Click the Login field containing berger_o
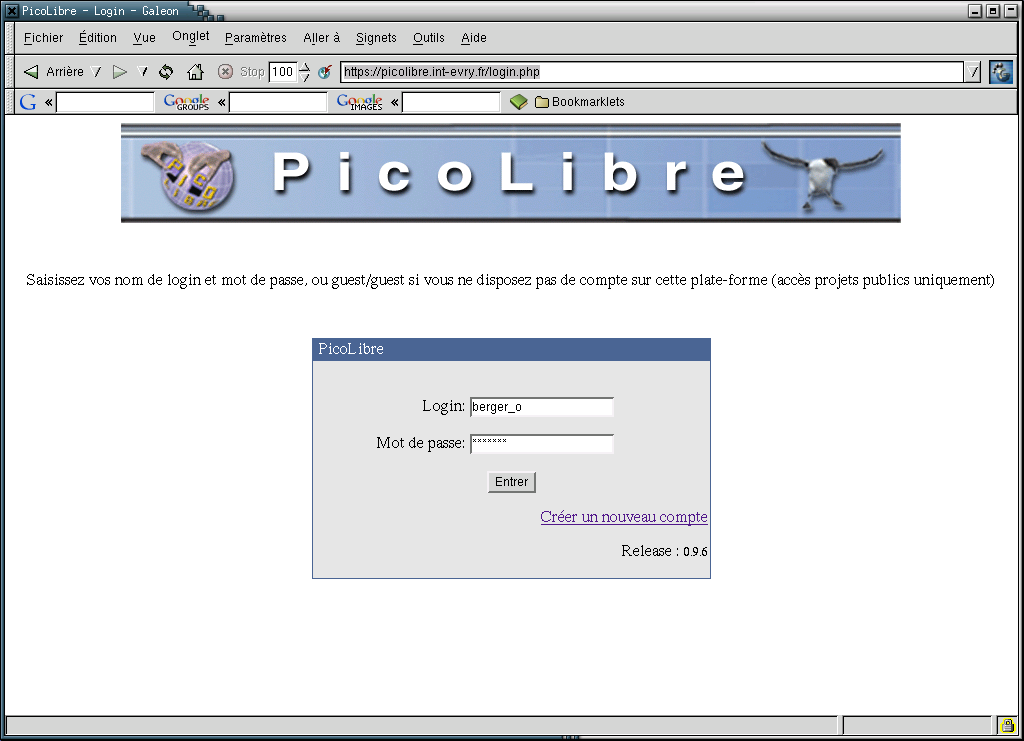This screenshot has height=741, width=1024. point(541,407)
